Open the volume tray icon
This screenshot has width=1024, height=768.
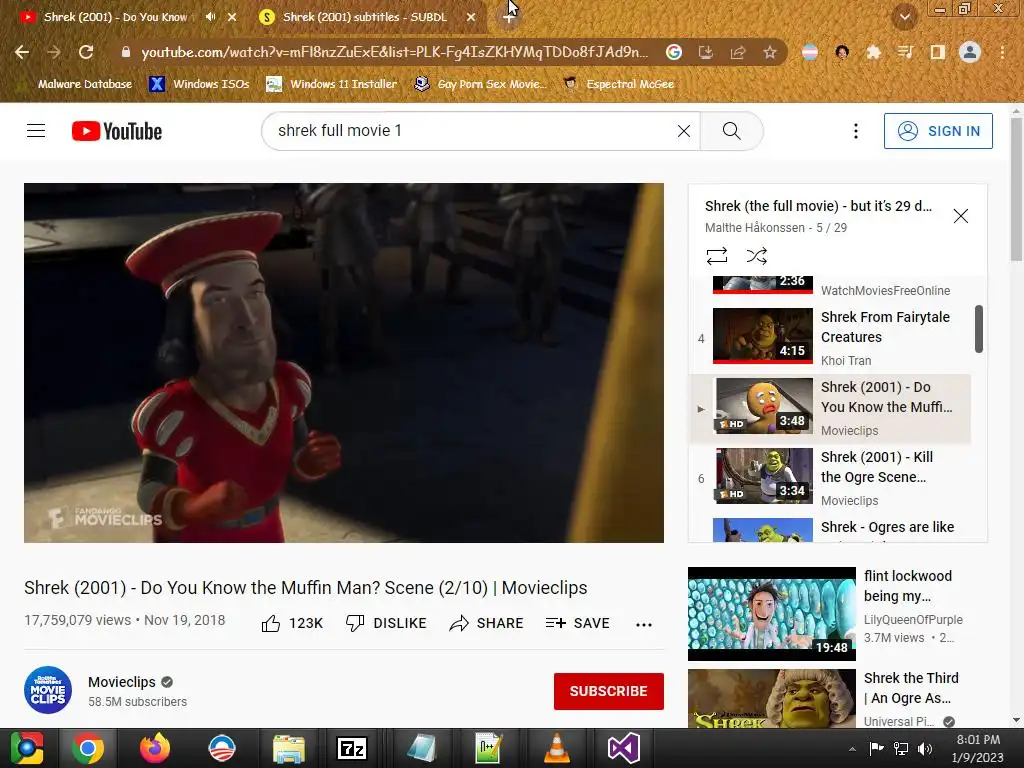point(925,749)
